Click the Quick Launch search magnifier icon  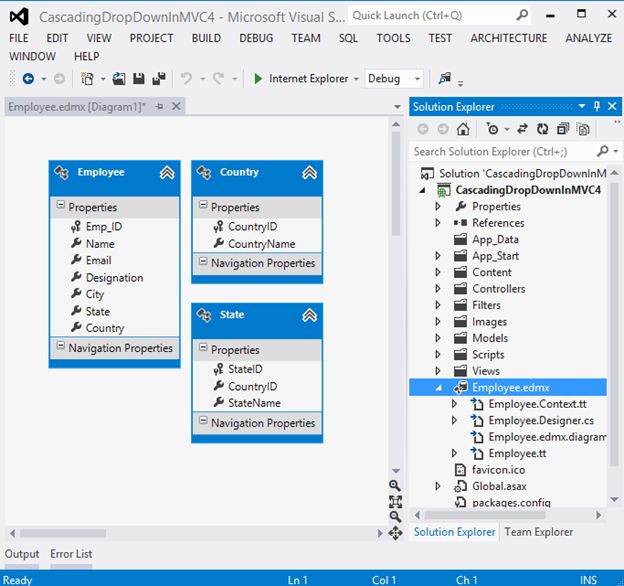coord(522,15)
